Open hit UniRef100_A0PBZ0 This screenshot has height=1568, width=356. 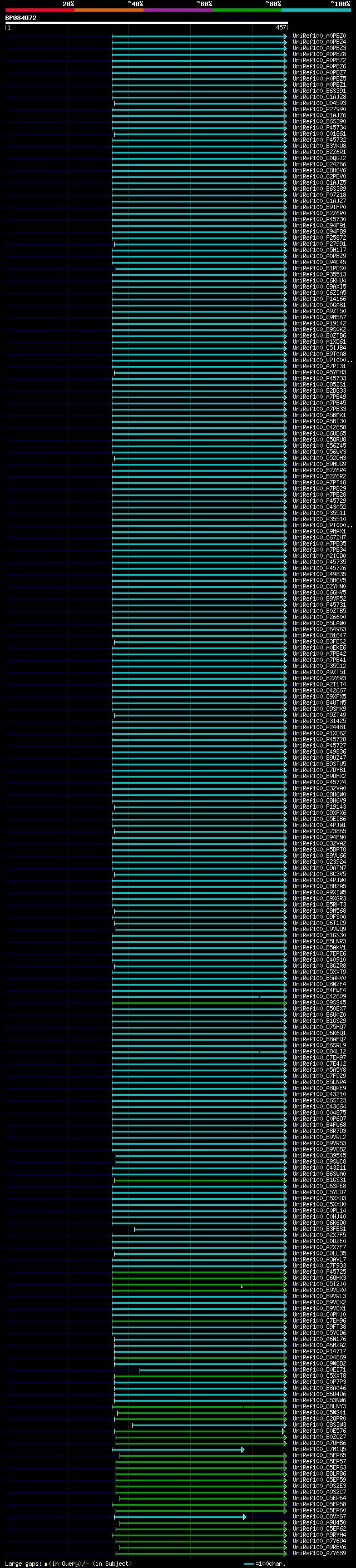pos(319,36)
